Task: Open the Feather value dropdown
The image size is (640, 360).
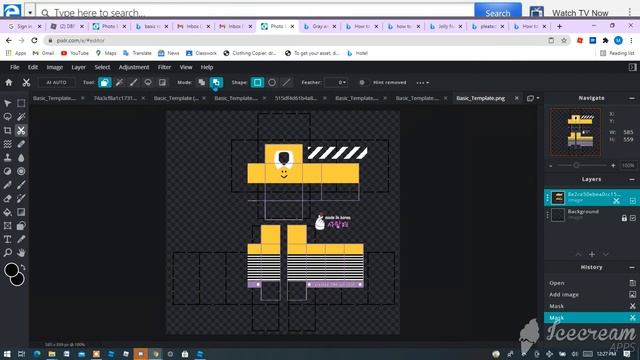Action: [x=336, y=82]
